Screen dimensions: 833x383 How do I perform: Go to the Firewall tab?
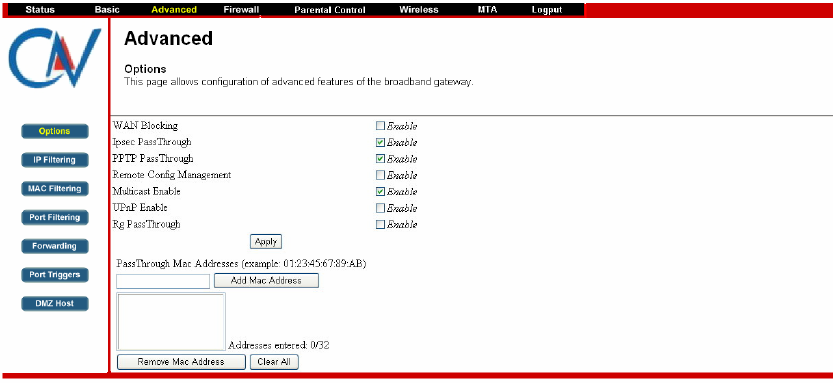[241, 10]
